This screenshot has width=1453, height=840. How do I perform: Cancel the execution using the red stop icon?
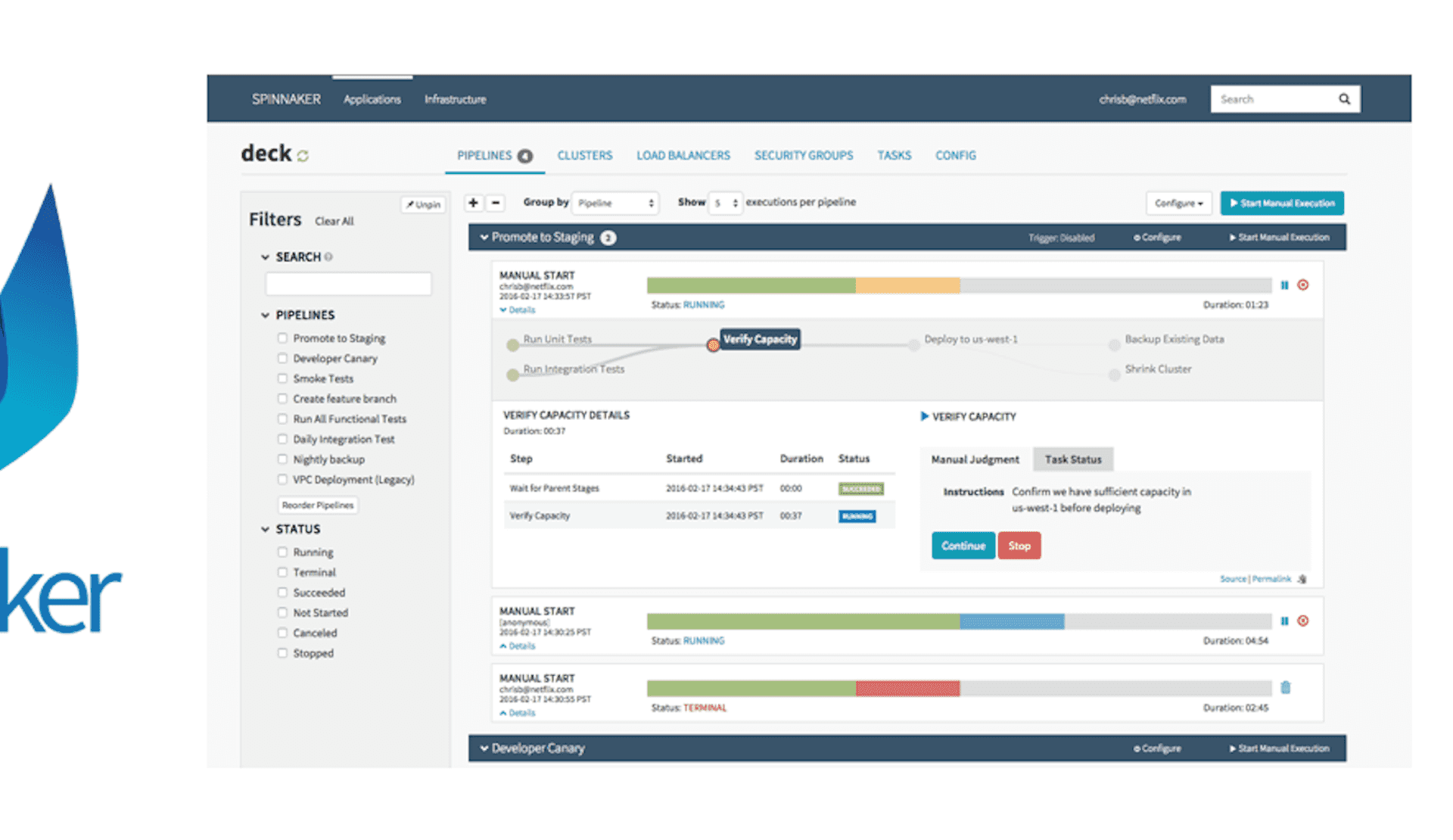[x=1303, y=285]
